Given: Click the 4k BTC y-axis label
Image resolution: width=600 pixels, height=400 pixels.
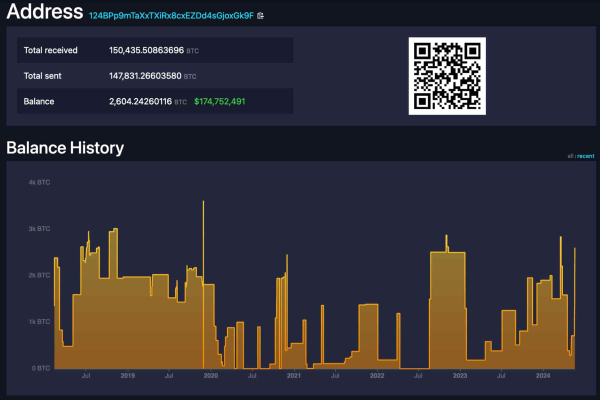Looking at the screenshot, I should tap(39, 182).
